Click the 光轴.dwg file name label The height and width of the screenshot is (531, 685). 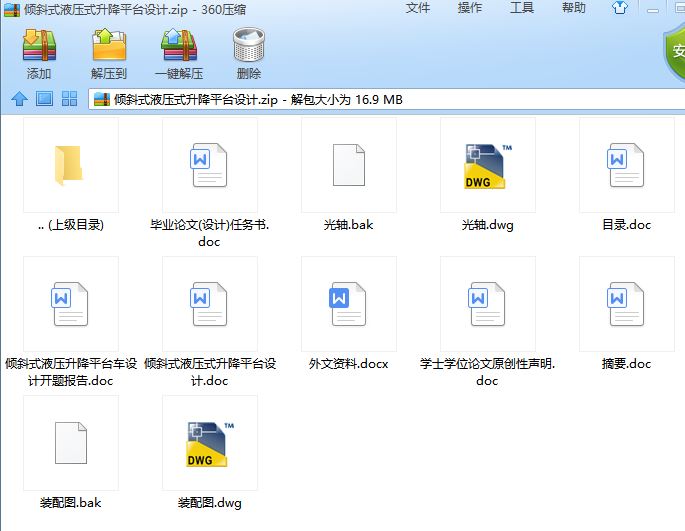(488, 225)
